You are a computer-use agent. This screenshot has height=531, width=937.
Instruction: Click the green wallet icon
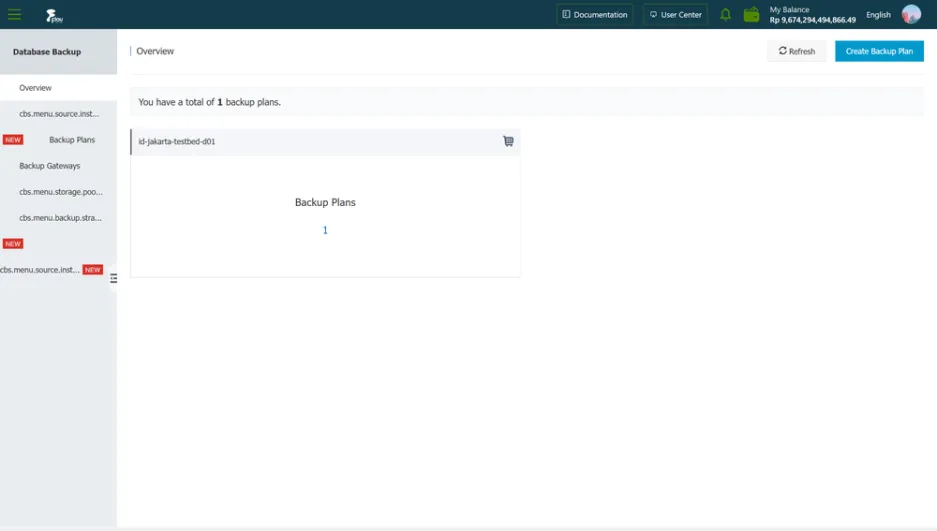(x=751, y=14)
